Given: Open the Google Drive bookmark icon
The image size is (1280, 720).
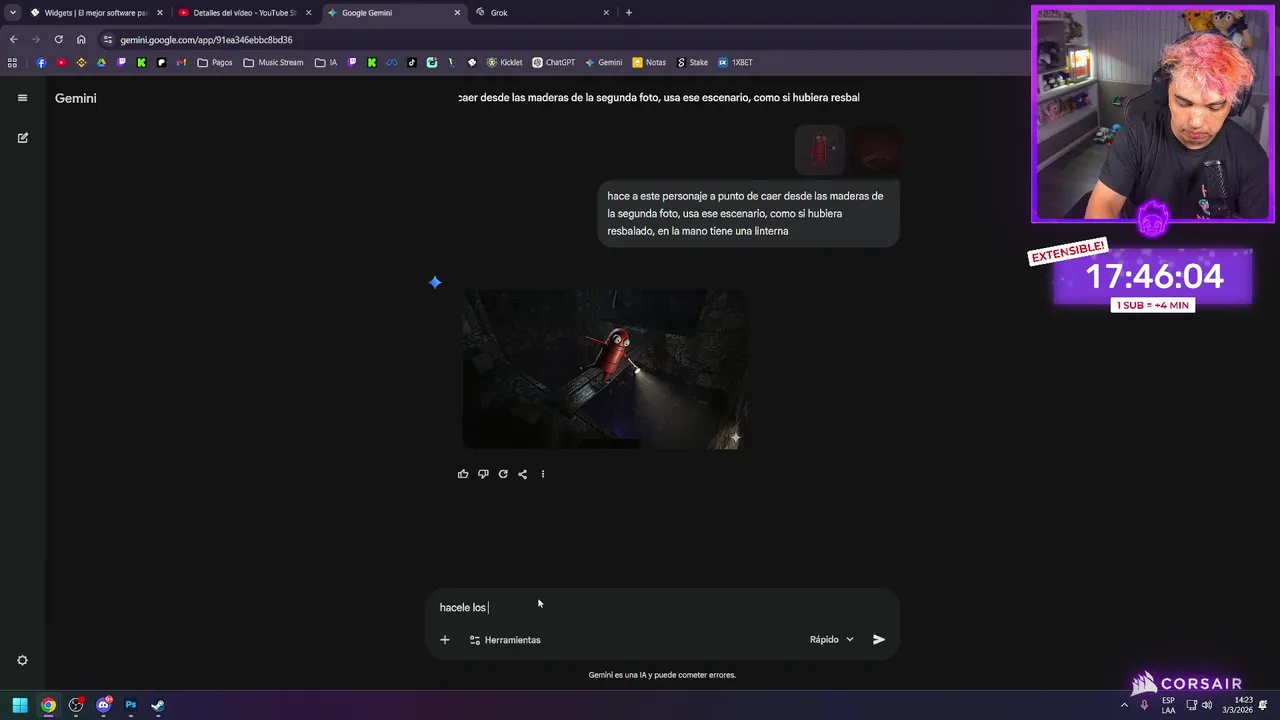Looking at the screenshot, I should point(101,62).
